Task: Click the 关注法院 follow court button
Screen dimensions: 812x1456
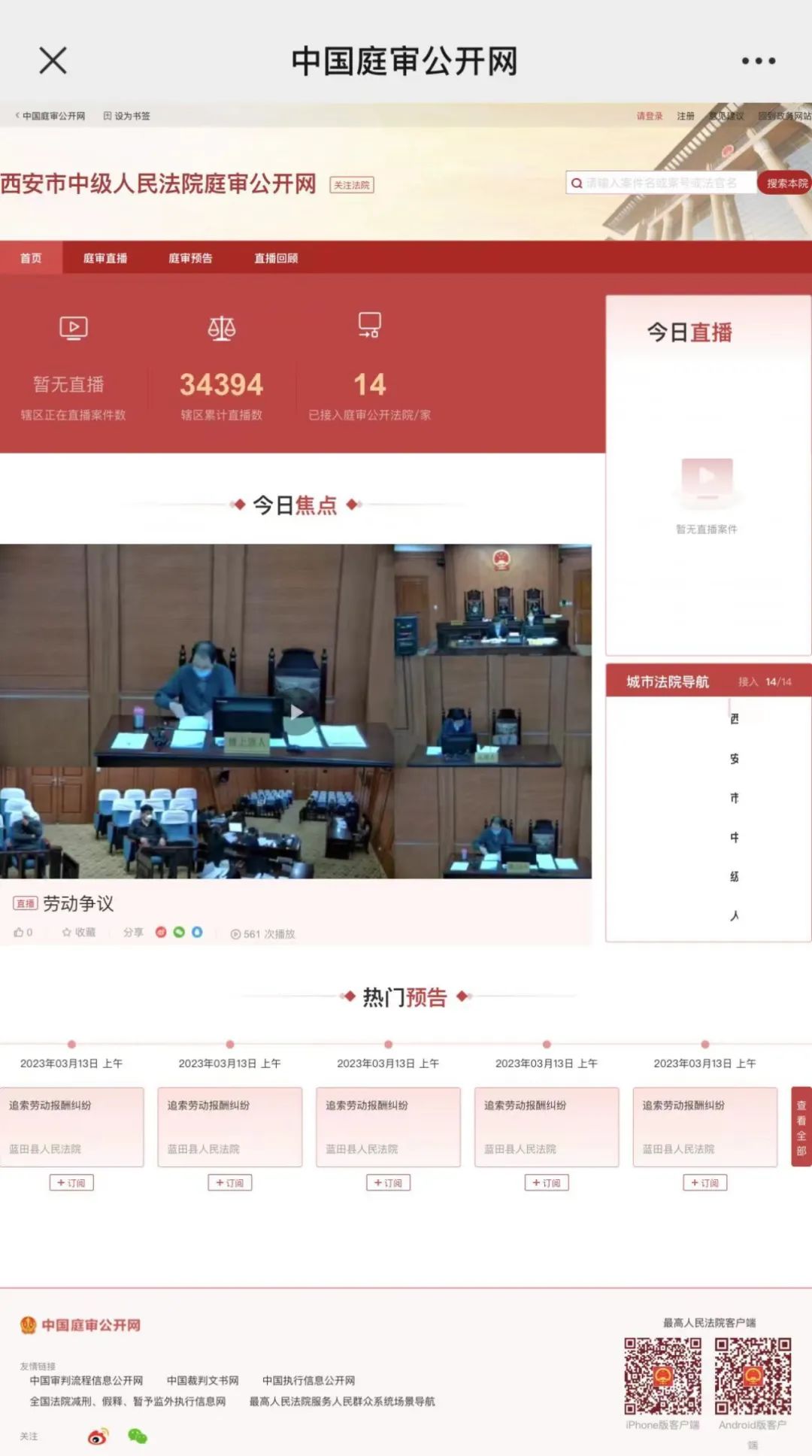Action: coord(352,185)
